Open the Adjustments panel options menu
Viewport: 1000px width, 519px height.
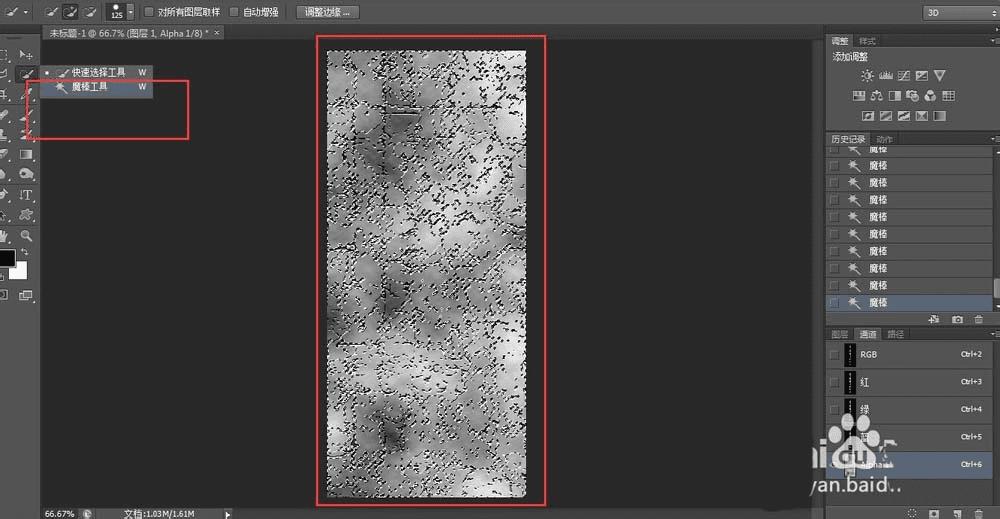click(x=995, y=41)
